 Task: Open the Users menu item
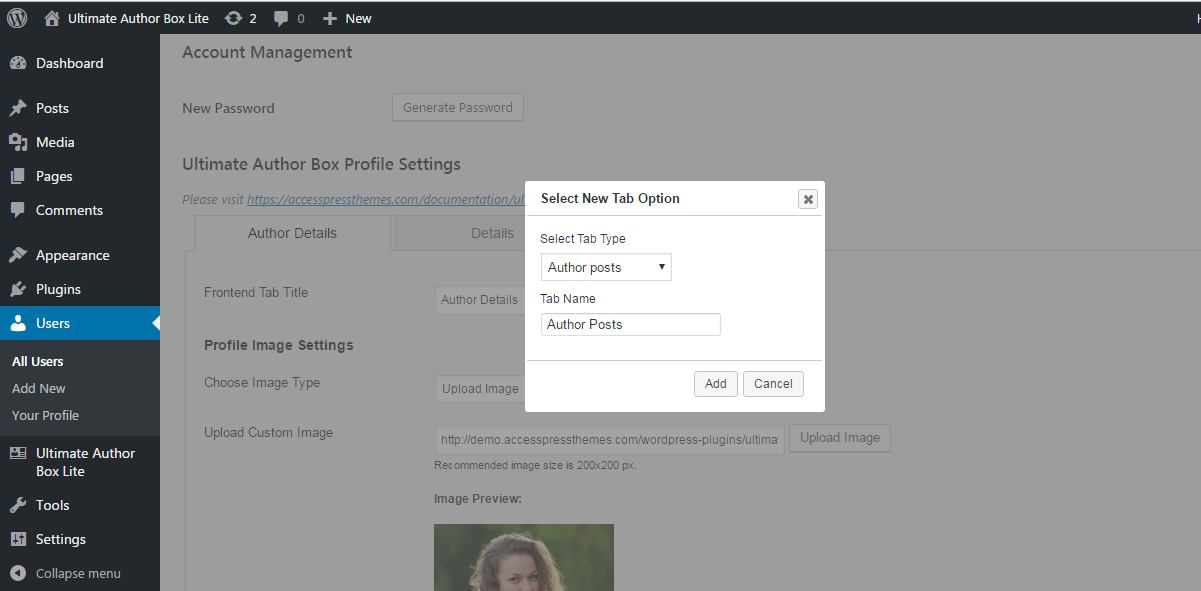[x=80, y=323]
